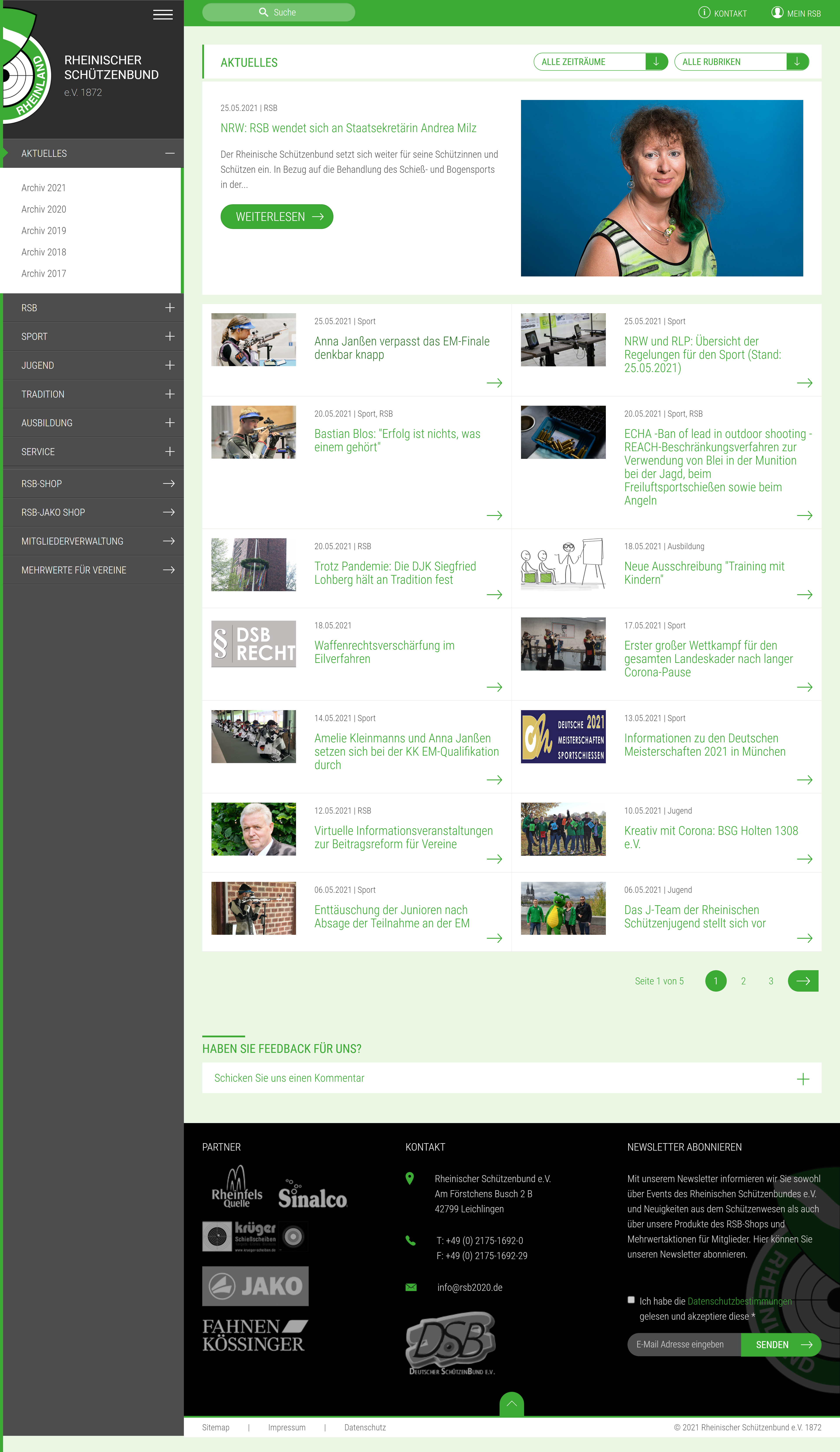
Task: Click arrow icon for Anna Janßen EM-Finale article
Action: coord(494,383)
